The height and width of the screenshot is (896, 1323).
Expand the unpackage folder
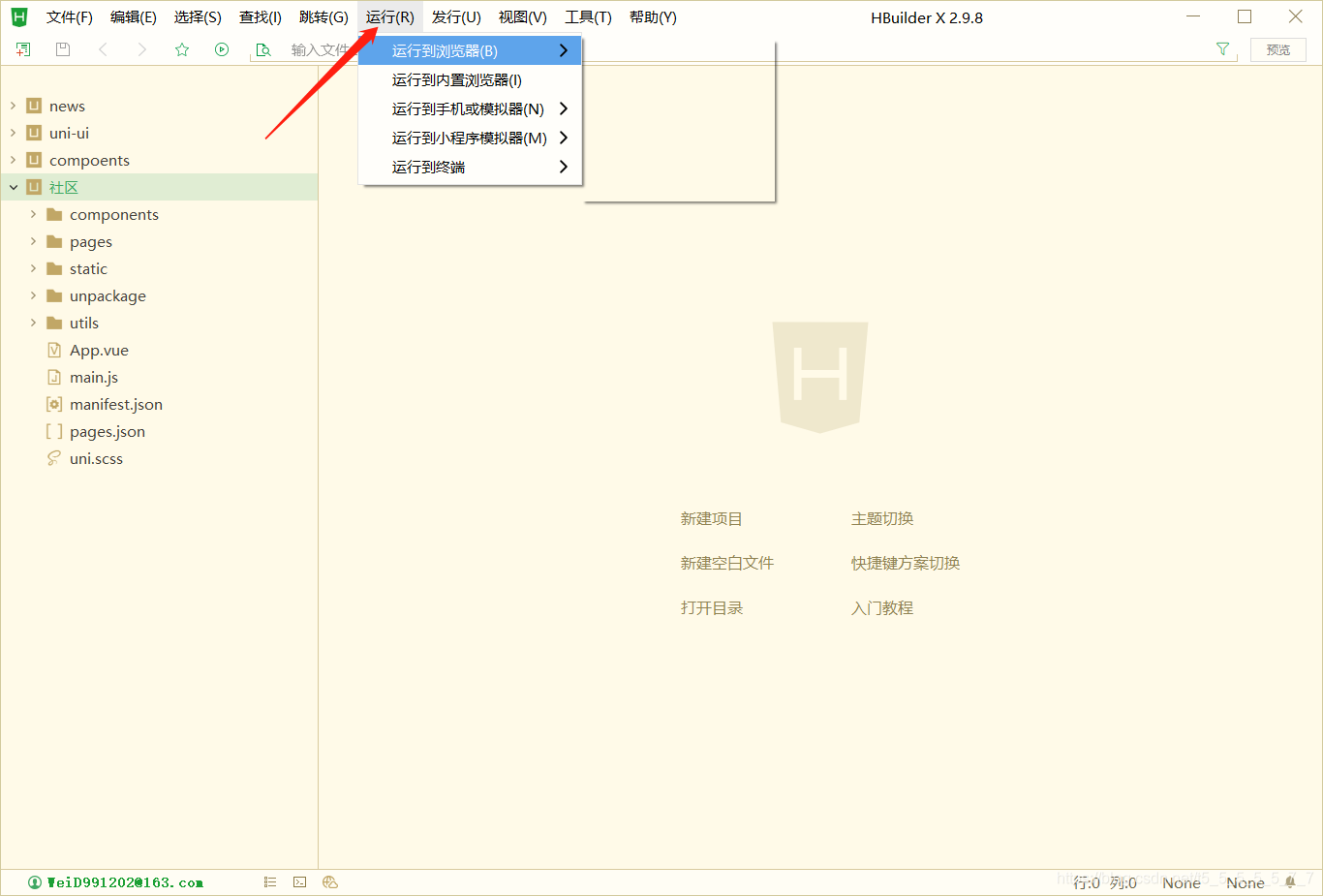click(x=33, y=295)
